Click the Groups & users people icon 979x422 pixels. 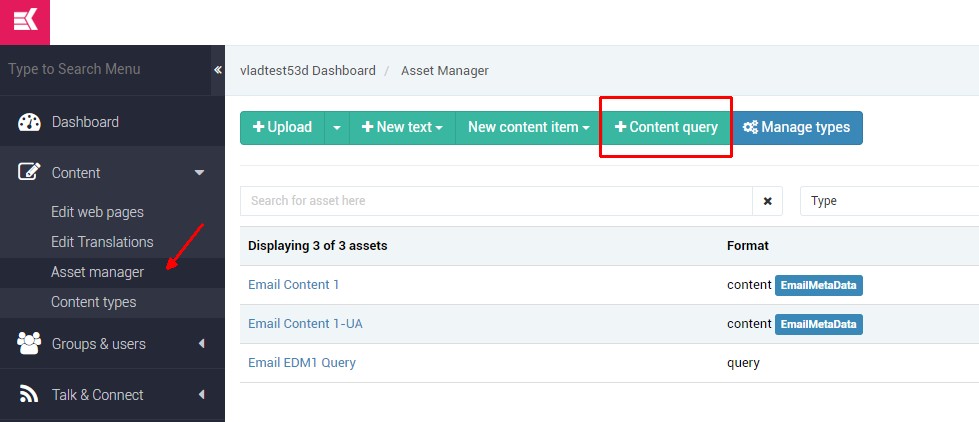pos(29,343)
